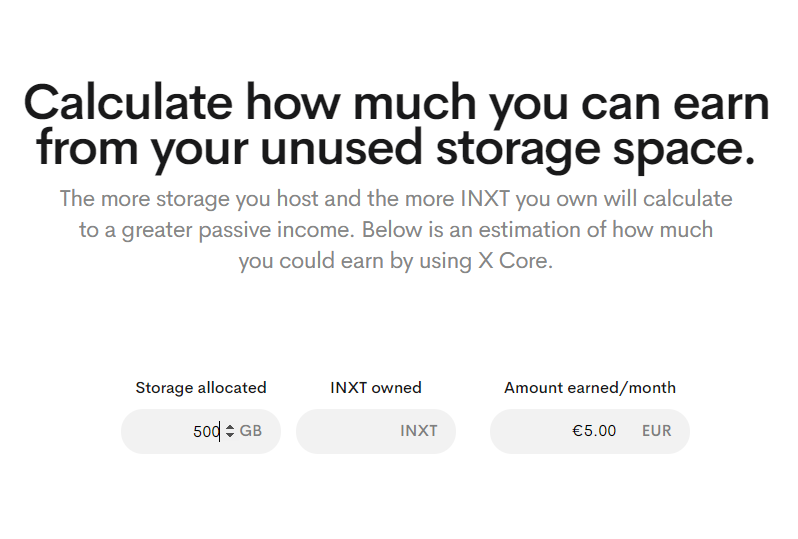
Task: Click the GB unit label
Action: pyautogui.click(x=251, y=431)
